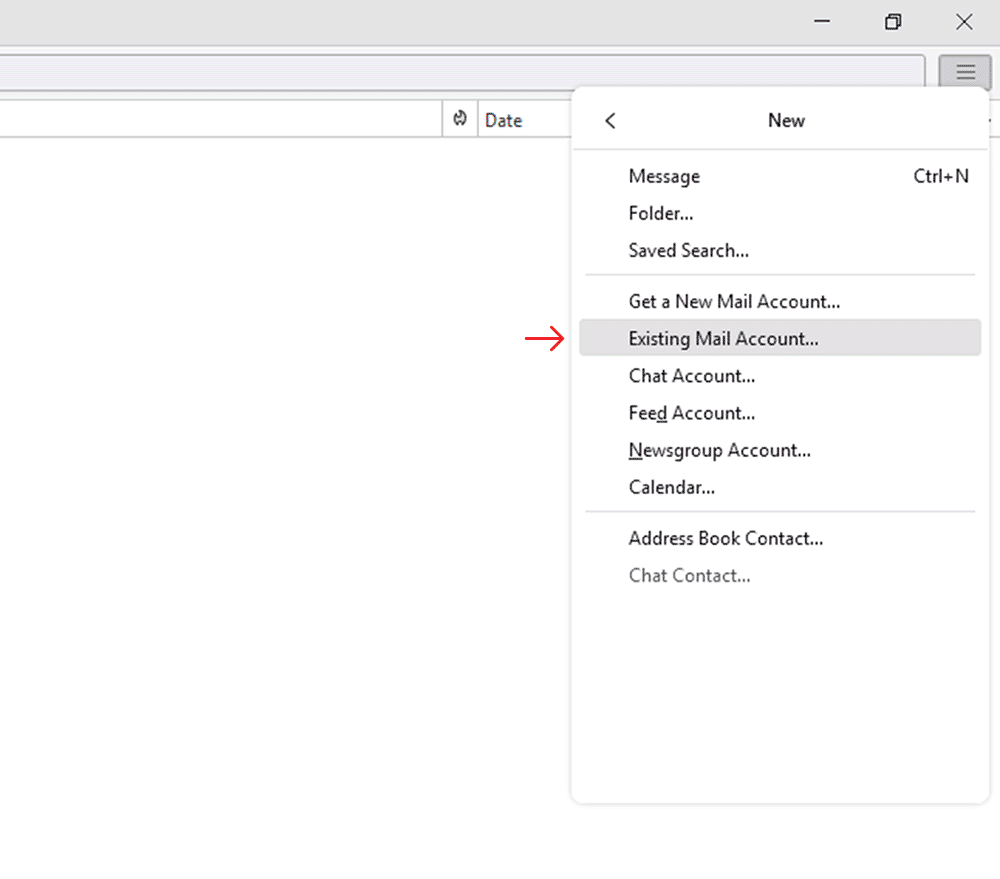Restore down the application window
Image resolution: width=1000 pixels, height=879 pixels.
892,21
